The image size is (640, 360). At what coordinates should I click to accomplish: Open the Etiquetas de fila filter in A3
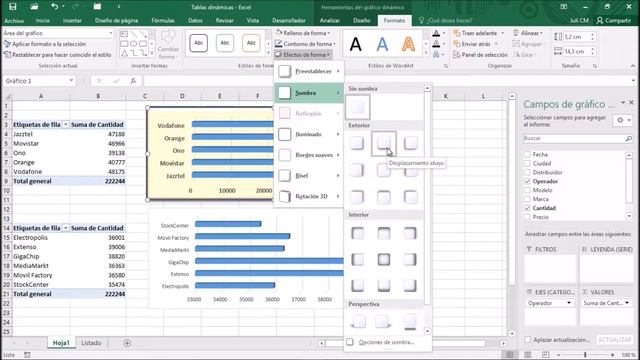pos(65,124)
